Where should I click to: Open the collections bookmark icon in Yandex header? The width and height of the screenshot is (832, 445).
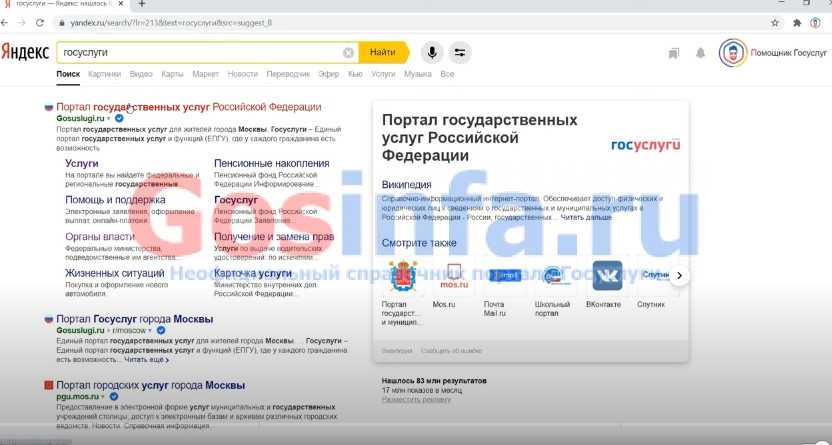coord(675,53)
